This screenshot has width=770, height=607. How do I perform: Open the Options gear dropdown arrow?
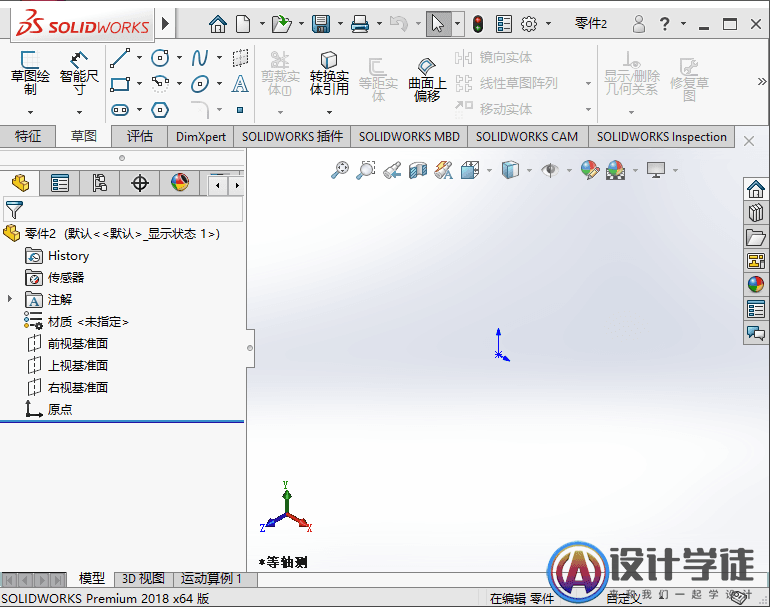coord(548,24)
